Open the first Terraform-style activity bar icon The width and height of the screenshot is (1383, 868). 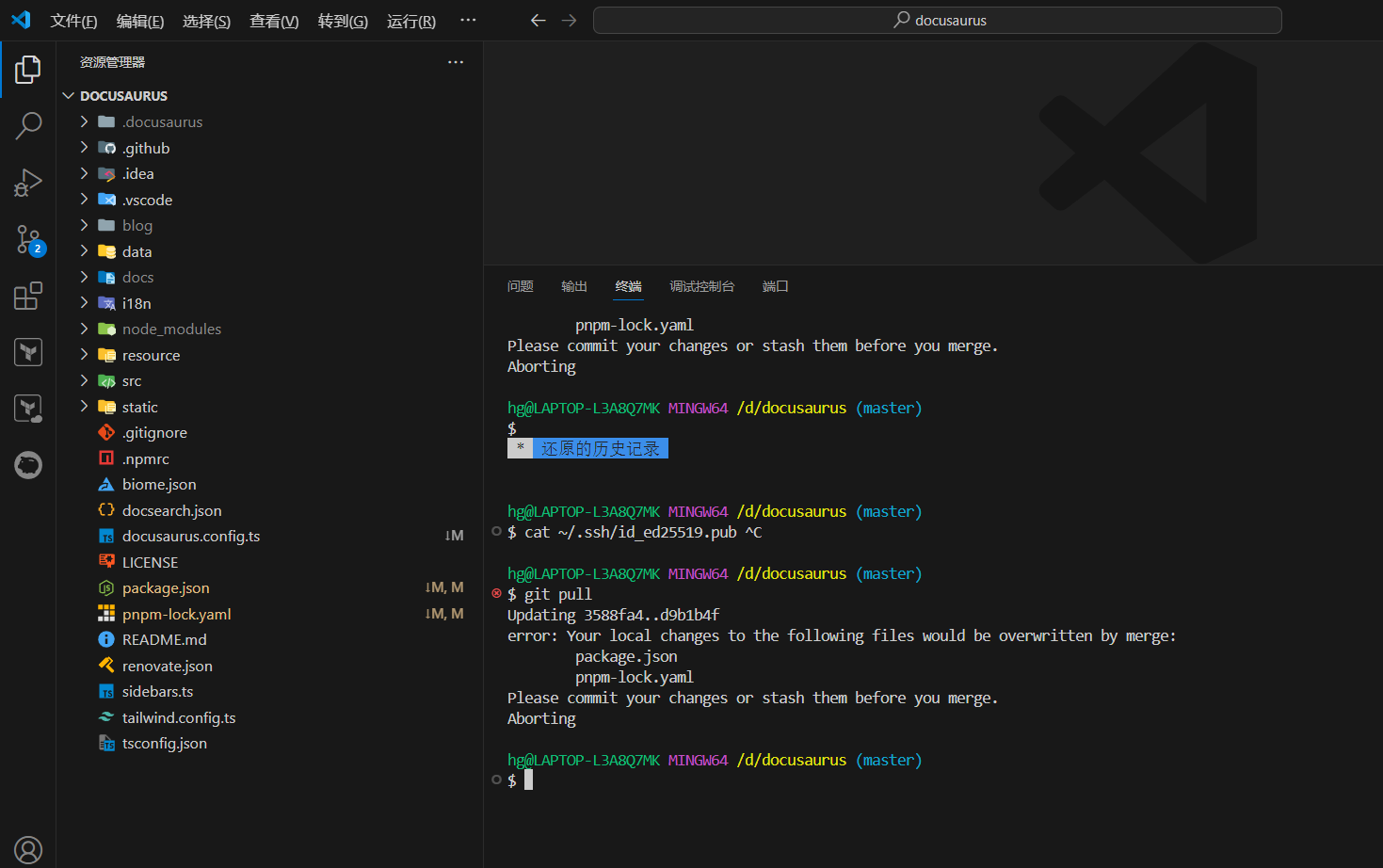pyautogui.click(x=28, y=352)
